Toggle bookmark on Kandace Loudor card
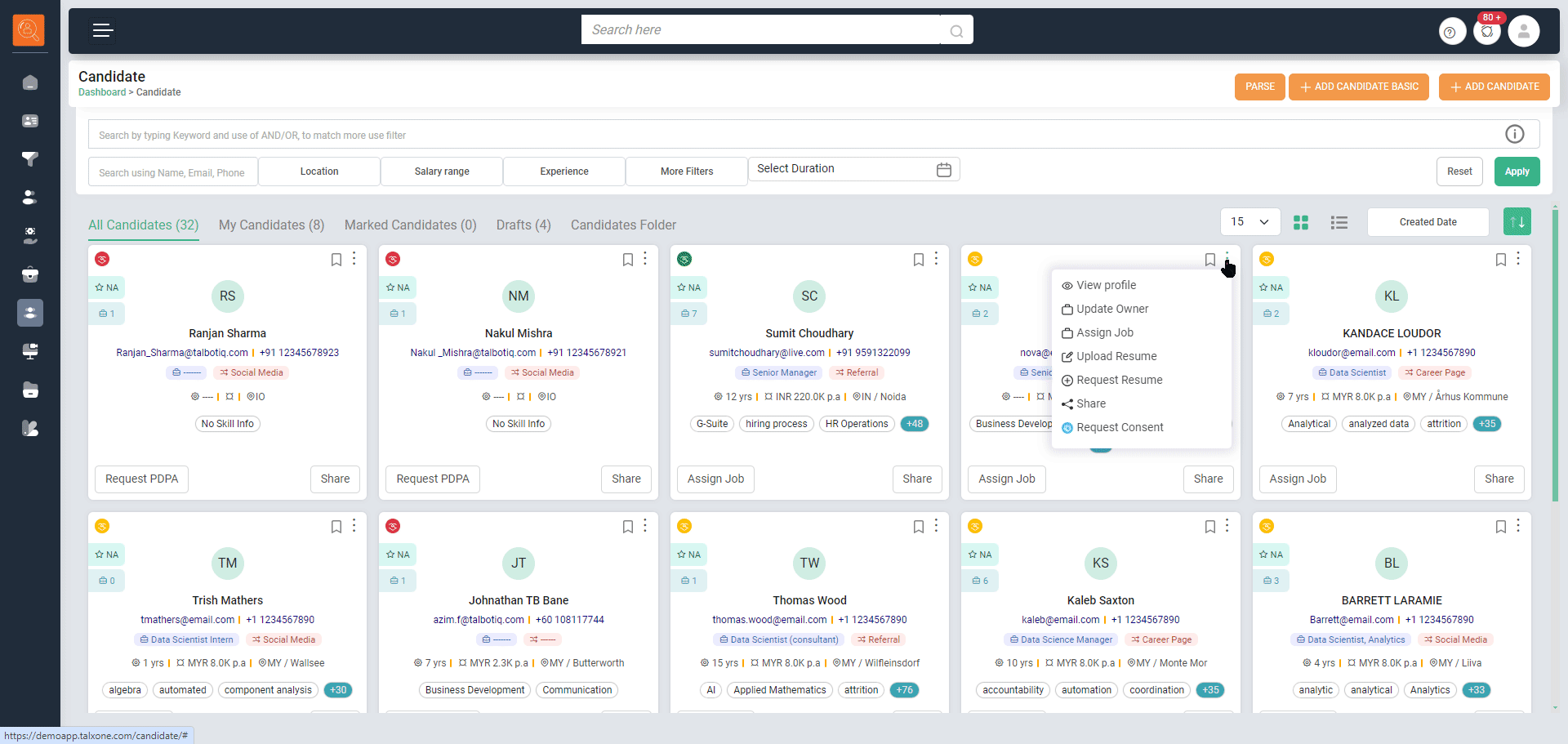This screenshot has width=1568, height=744. click(1500, 260)
